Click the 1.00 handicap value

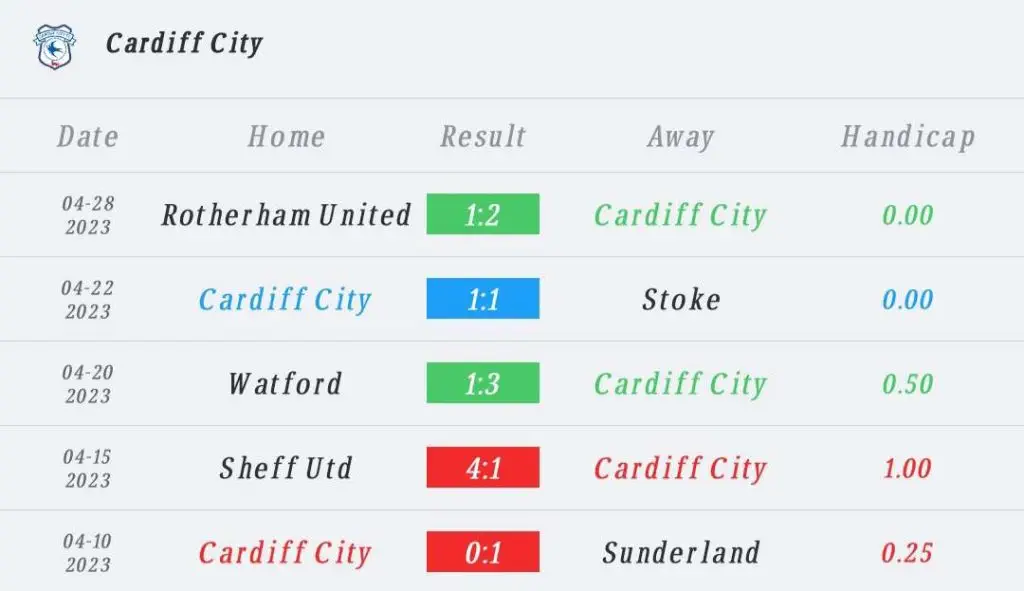point(907,468)
